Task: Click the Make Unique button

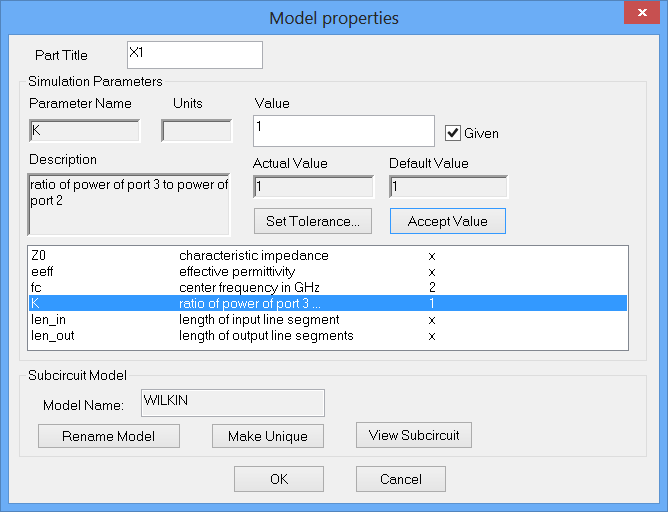Action: tap(266, 436)
